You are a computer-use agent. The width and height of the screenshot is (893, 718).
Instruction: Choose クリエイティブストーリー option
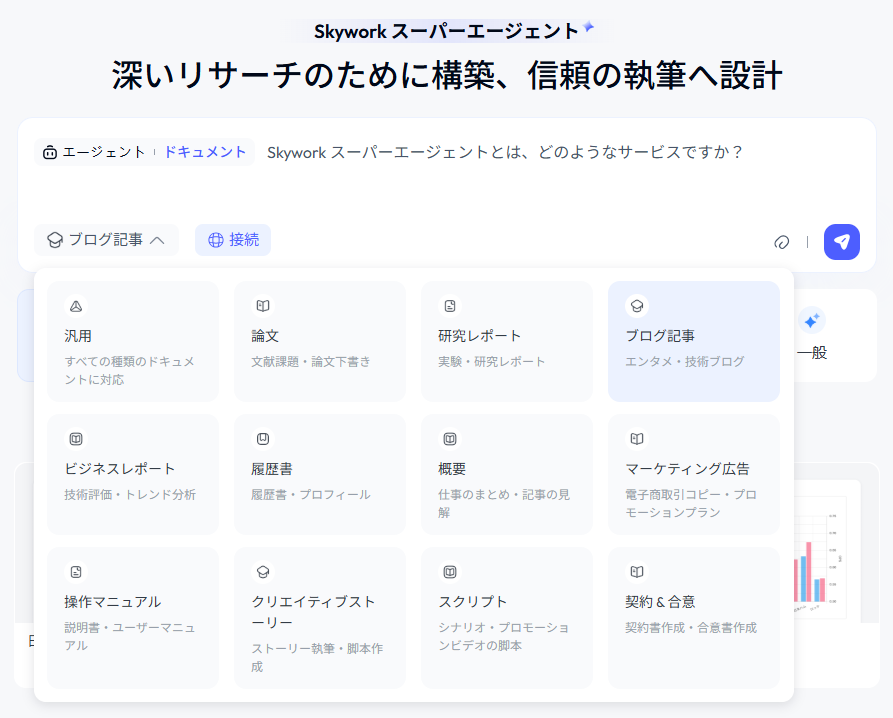coord(319,618)
